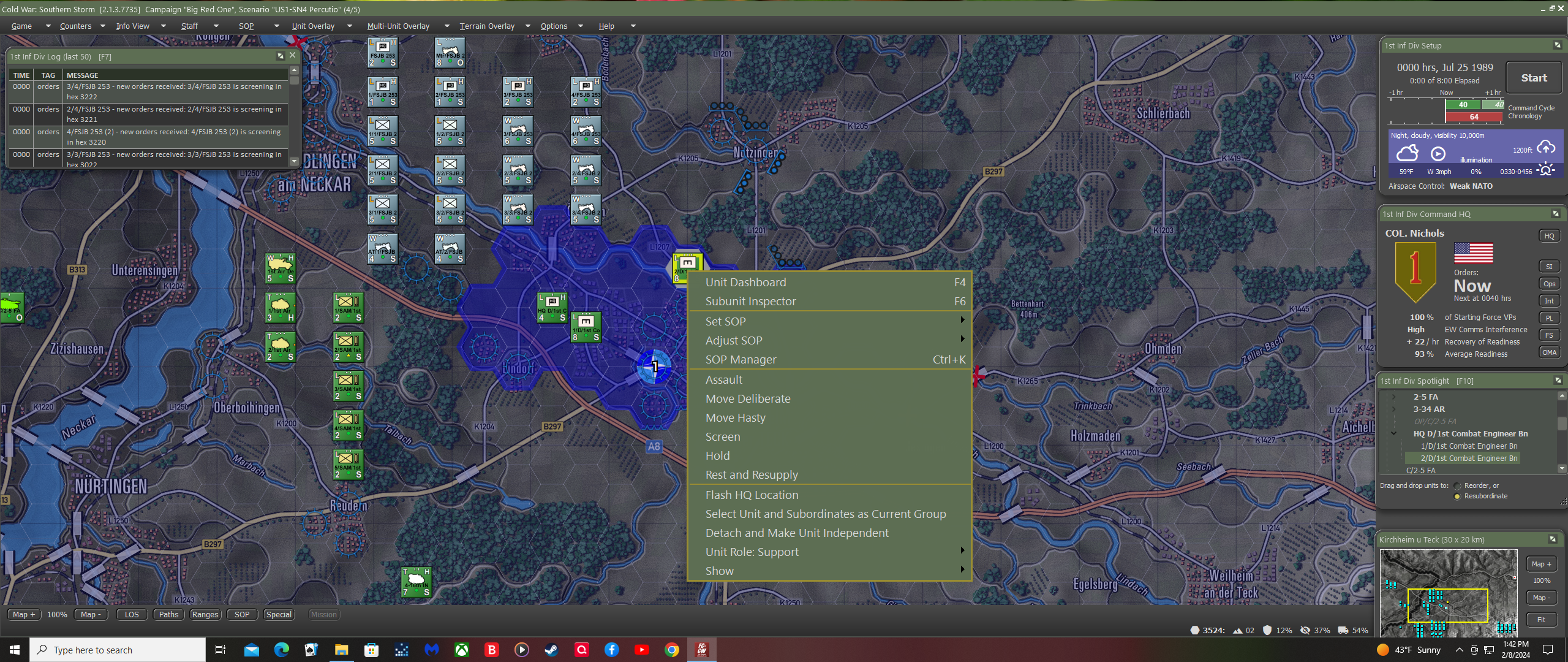Select the 5/SAM/1st unit counter
Viewport: 1568px width, 662px height.
[x=349, y=465]
